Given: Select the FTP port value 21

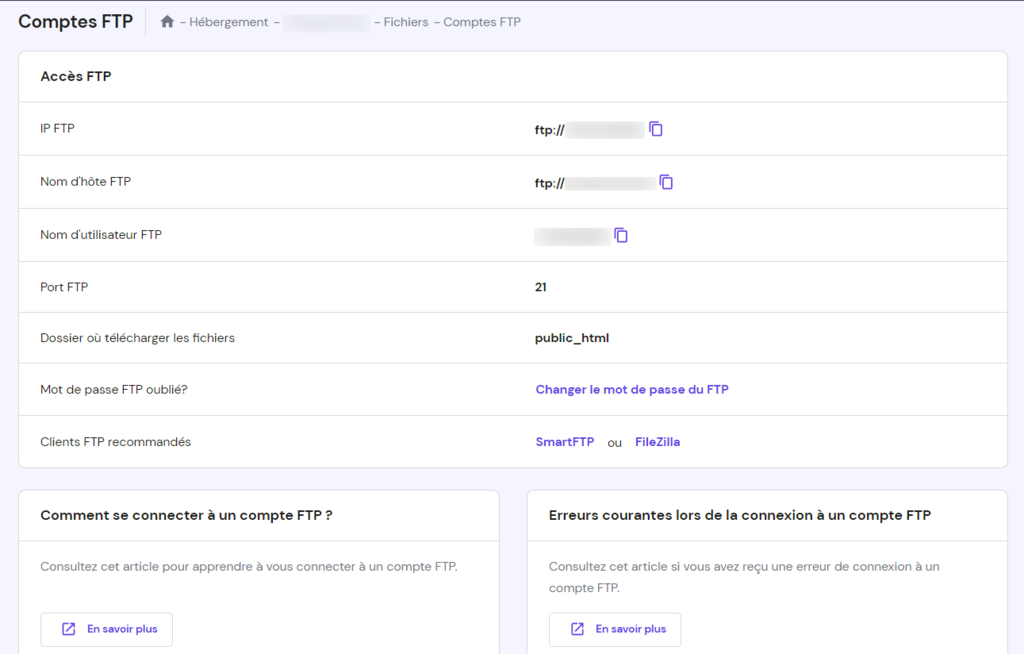Looking at the screenshot, I should (x=540, y=287).
